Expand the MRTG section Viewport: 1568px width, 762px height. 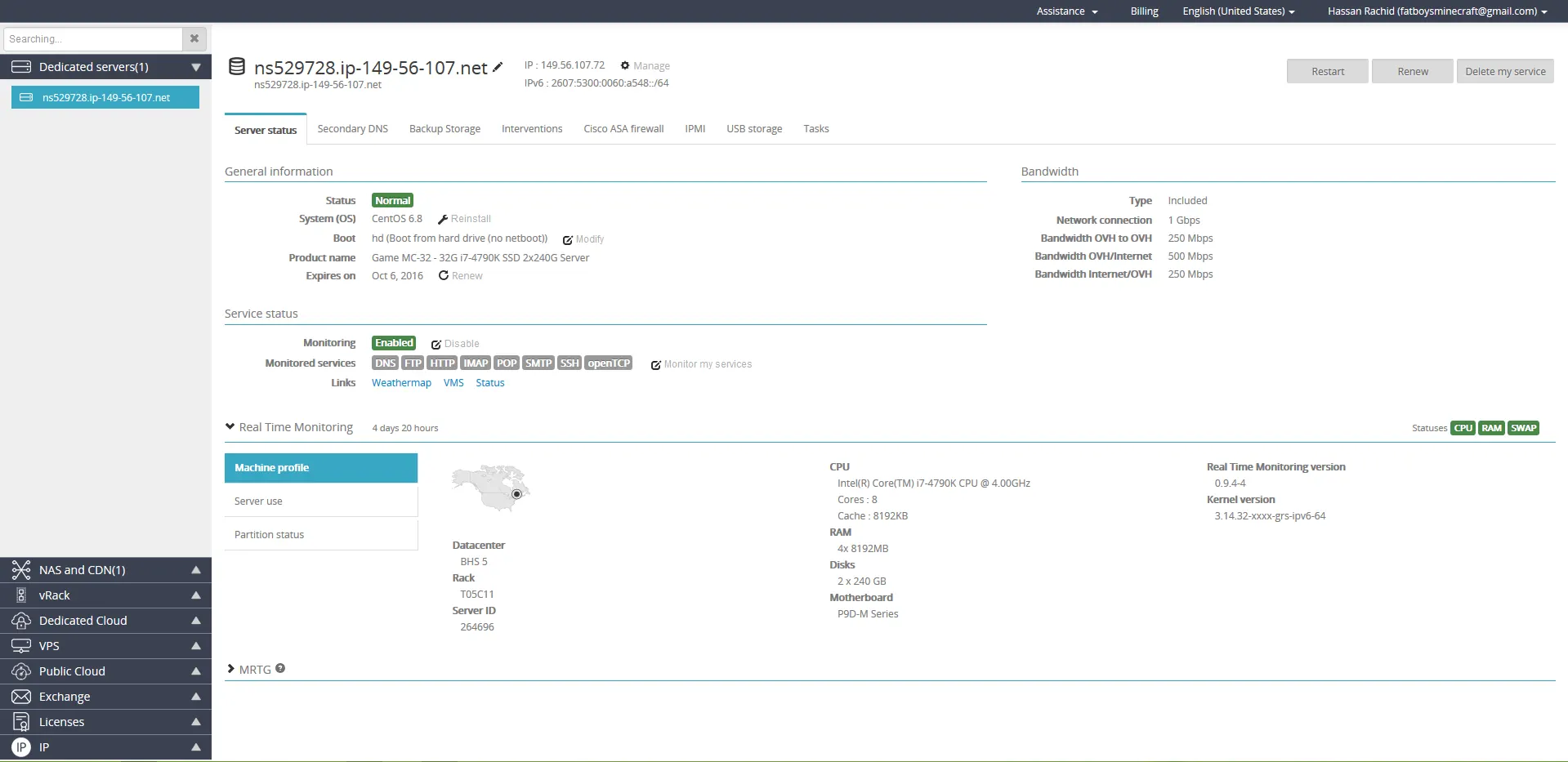coord(231,669)
